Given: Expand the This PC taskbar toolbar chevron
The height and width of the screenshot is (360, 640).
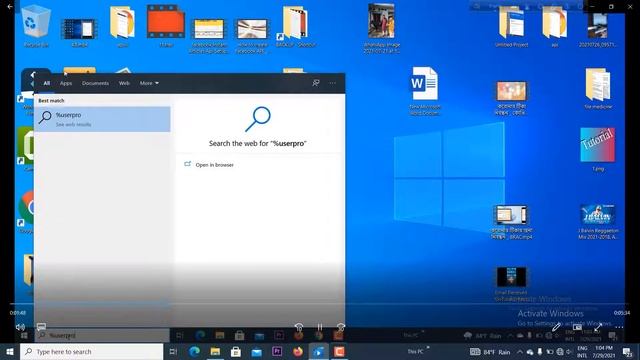Looking at the screenshot, I should (x=428, y=348).
